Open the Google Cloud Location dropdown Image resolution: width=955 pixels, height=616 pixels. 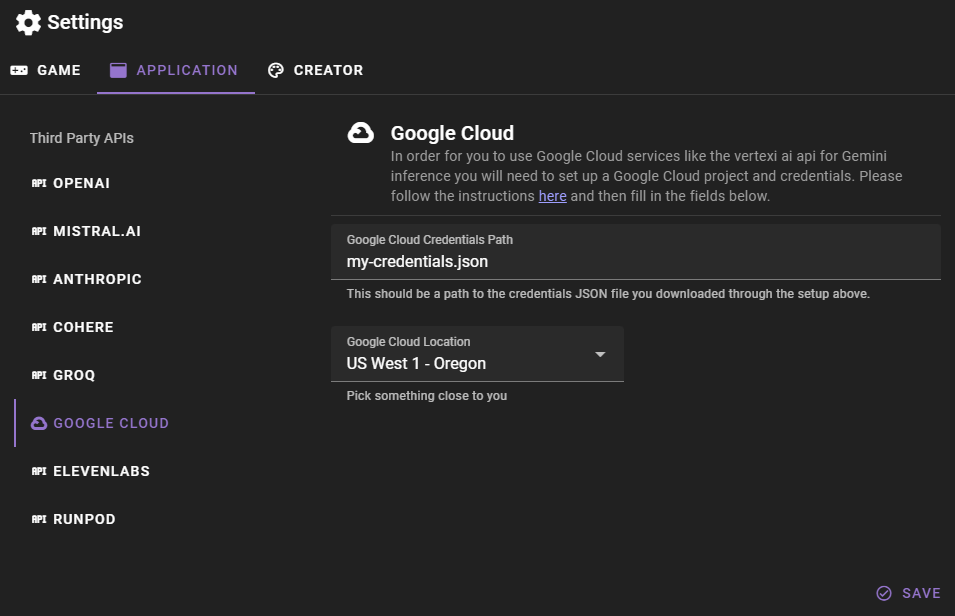click(599, 354)
